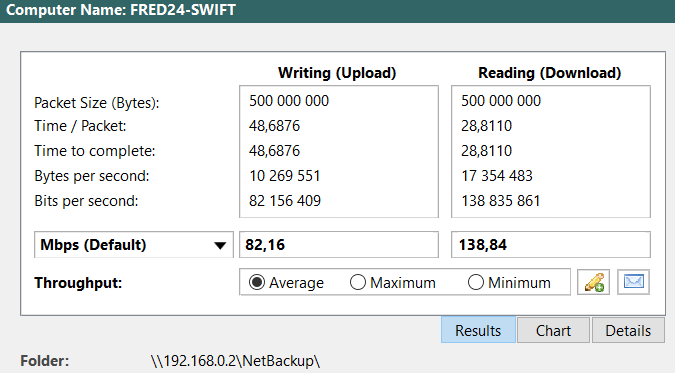Switch to the Details tab
Screen dimensions: 675x373
(x=628, y=330)
